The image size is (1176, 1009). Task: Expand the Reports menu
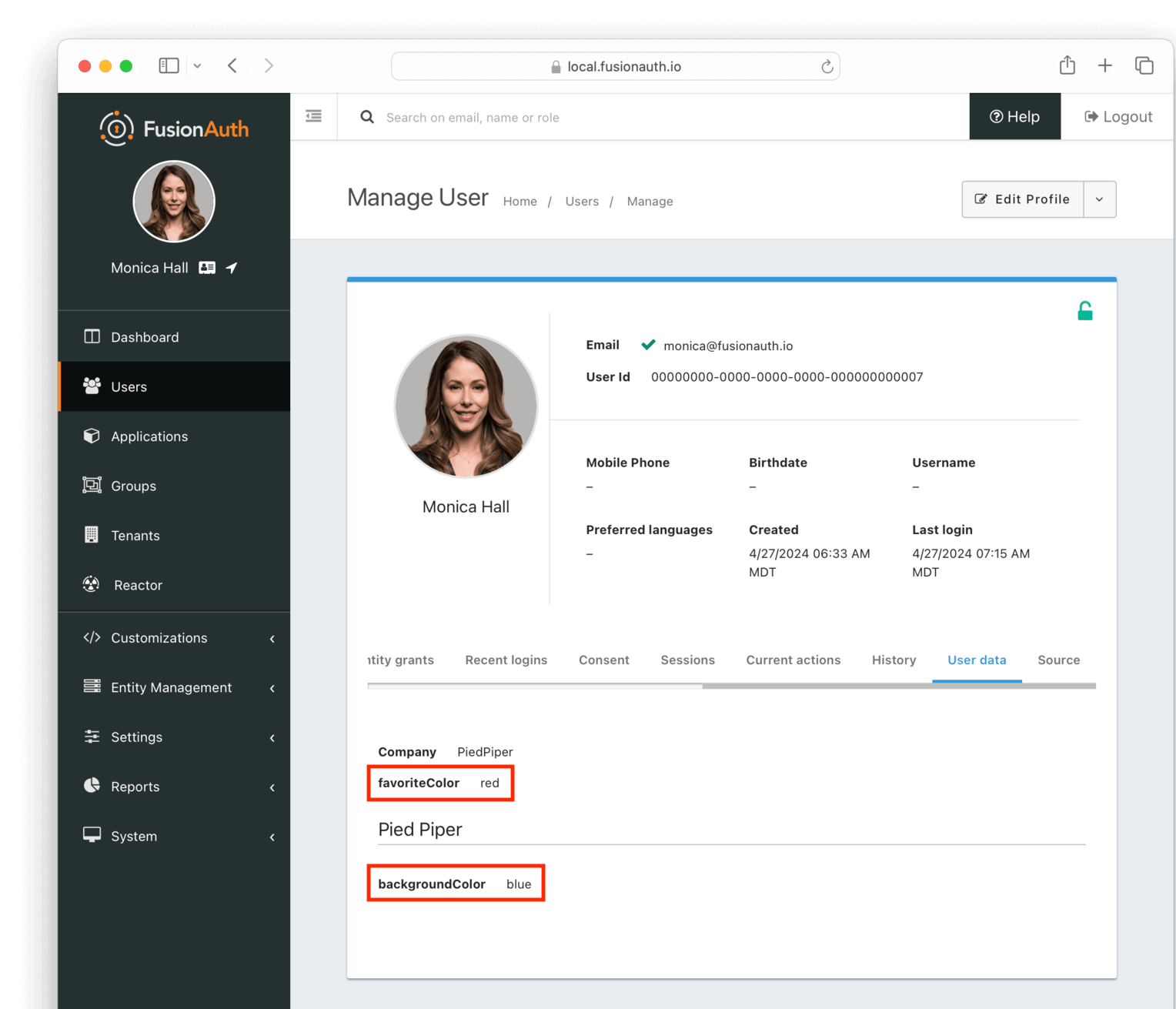point(135,786)
